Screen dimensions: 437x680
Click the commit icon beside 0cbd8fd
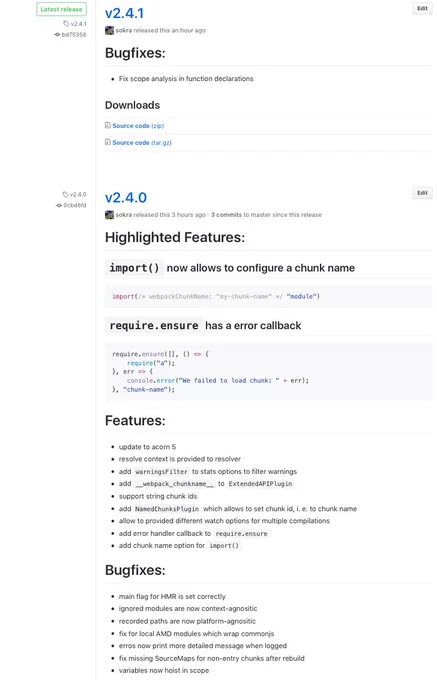click(59, 206)
